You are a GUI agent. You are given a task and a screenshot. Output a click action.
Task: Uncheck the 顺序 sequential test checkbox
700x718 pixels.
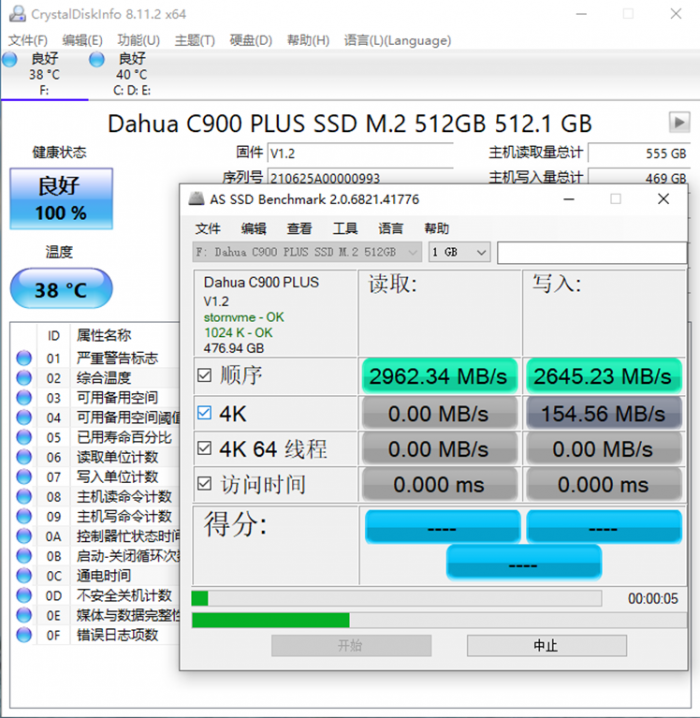(205, 376)
